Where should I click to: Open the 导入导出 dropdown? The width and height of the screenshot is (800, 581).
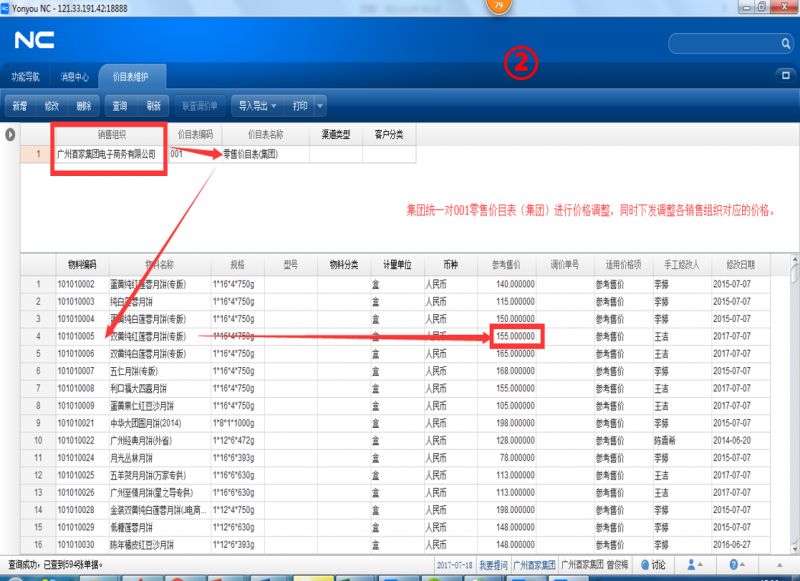click(257, 106)
